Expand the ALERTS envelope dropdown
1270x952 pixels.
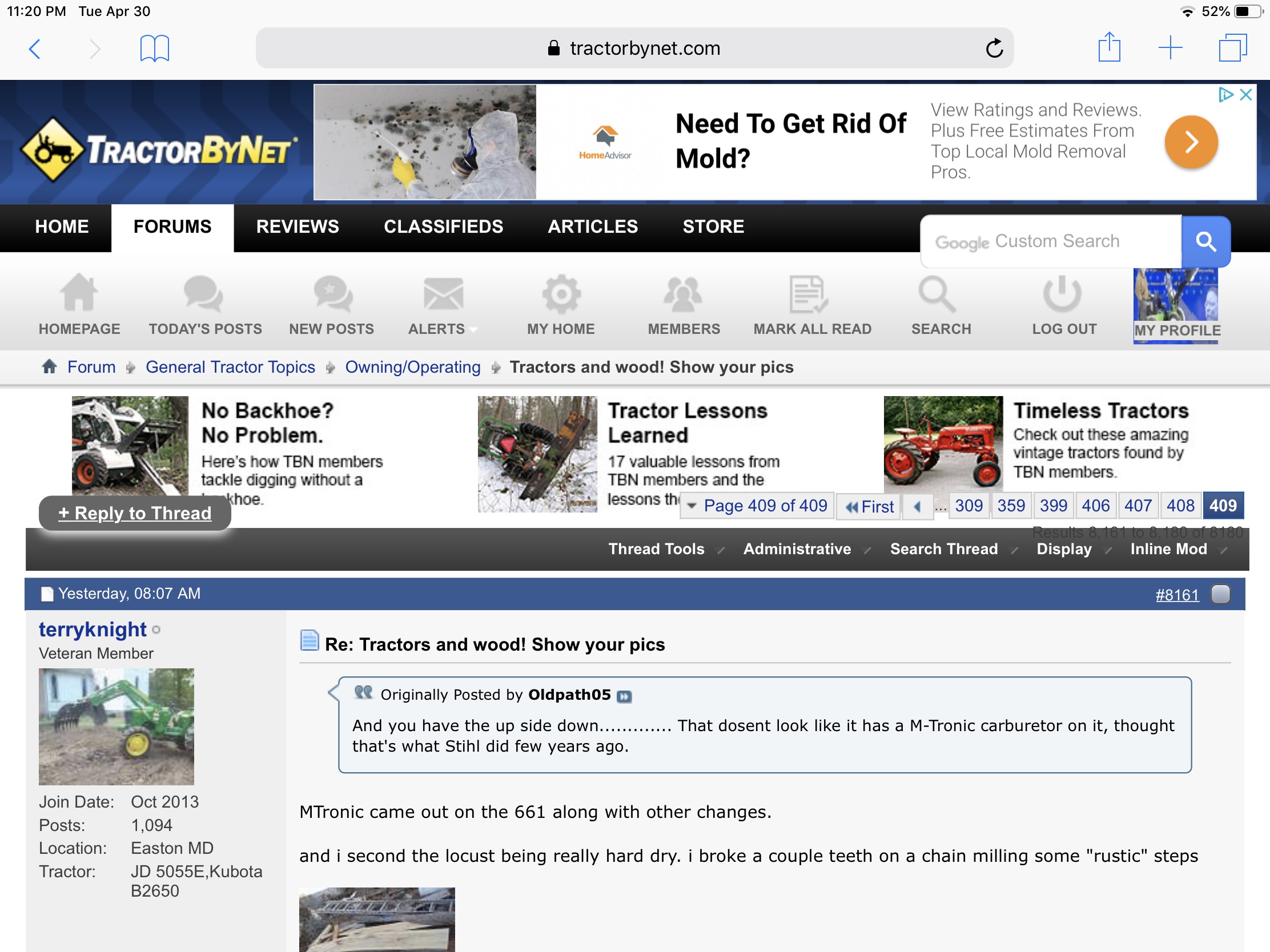click(x=443, y=305)
